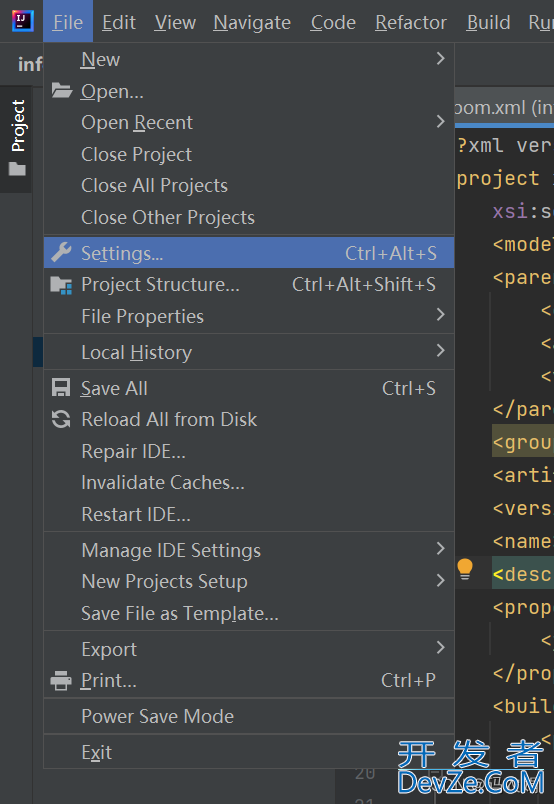
Task: Click the Project Structure folder icon
Action: tap(62, 285)
